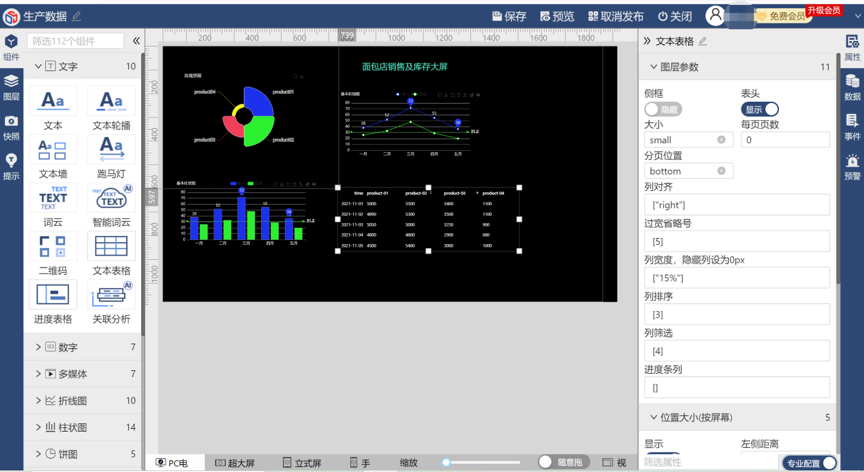Screen dimensions: 864x472
Task: Toggle the 侧框 side frame switch
Action: click(x=662, y=109)
